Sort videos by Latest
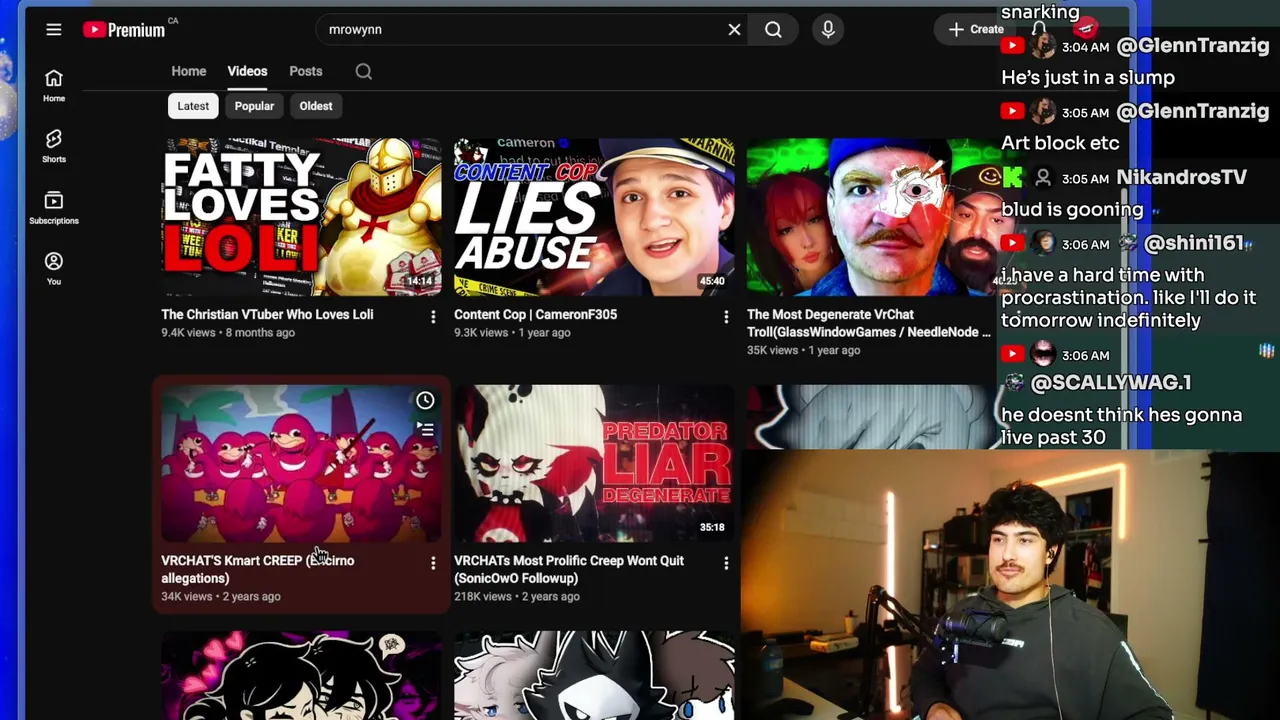This screenshot has width=1280, height=720. pos(193,106)
